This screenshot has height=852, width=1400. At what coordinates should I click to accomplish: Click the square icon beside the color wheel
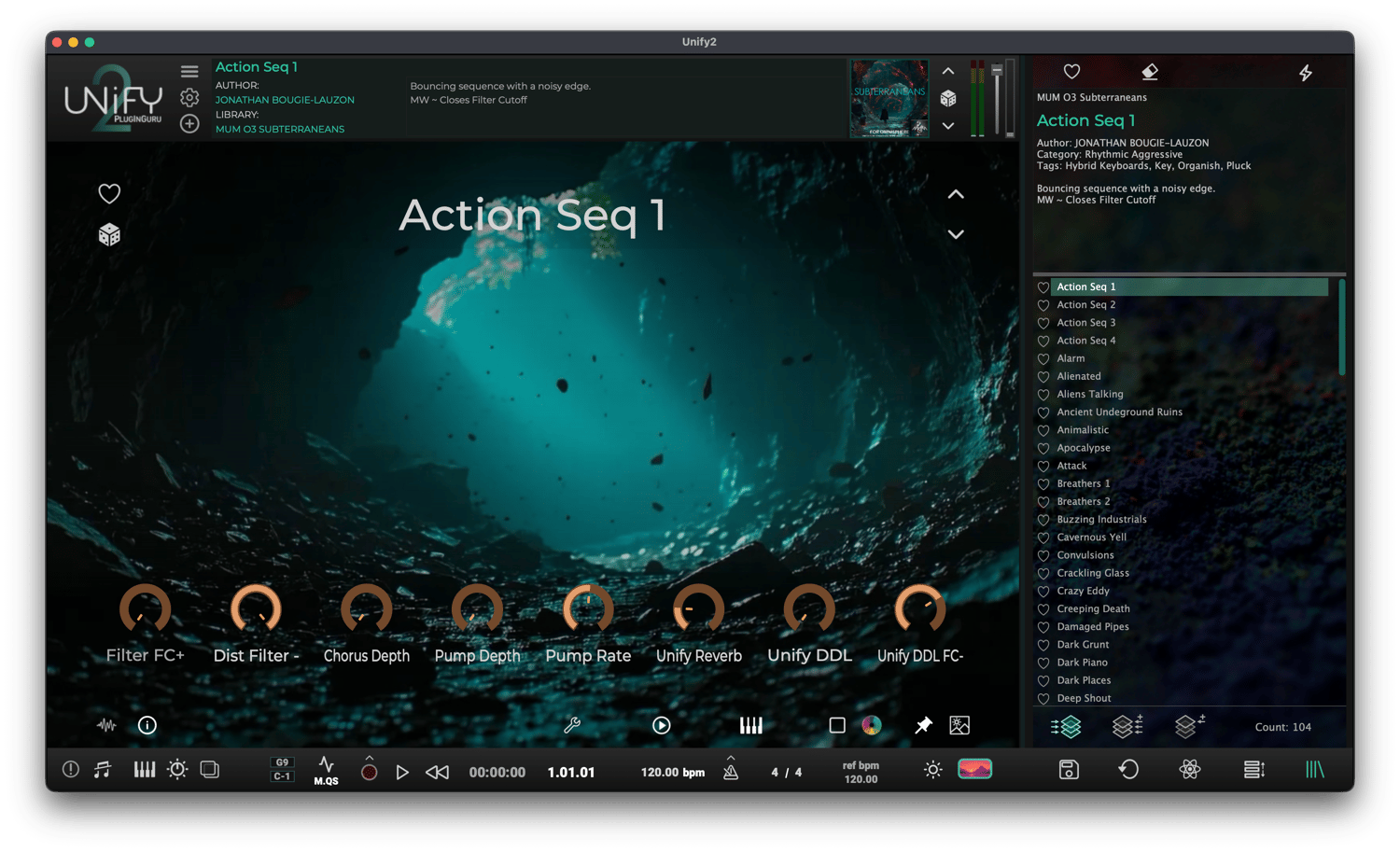tap(837, 725)
